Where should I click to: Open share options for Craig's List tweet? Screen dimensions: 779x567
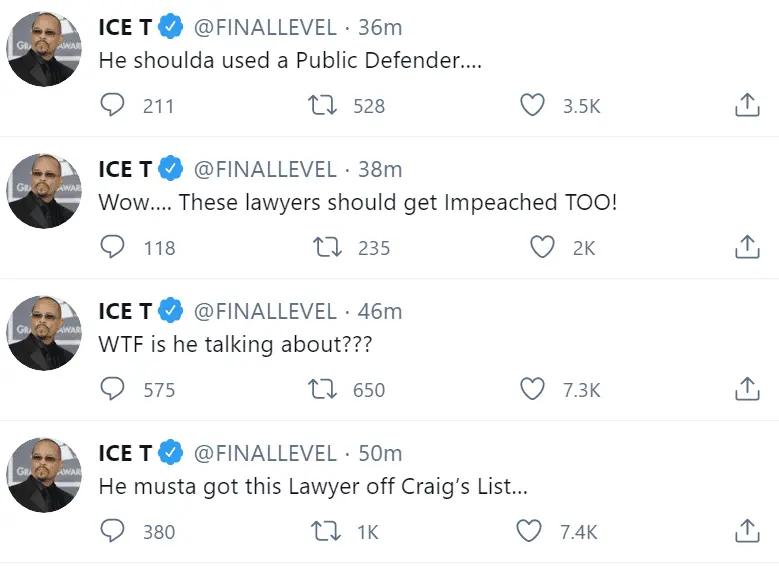[x=747, y=531]
